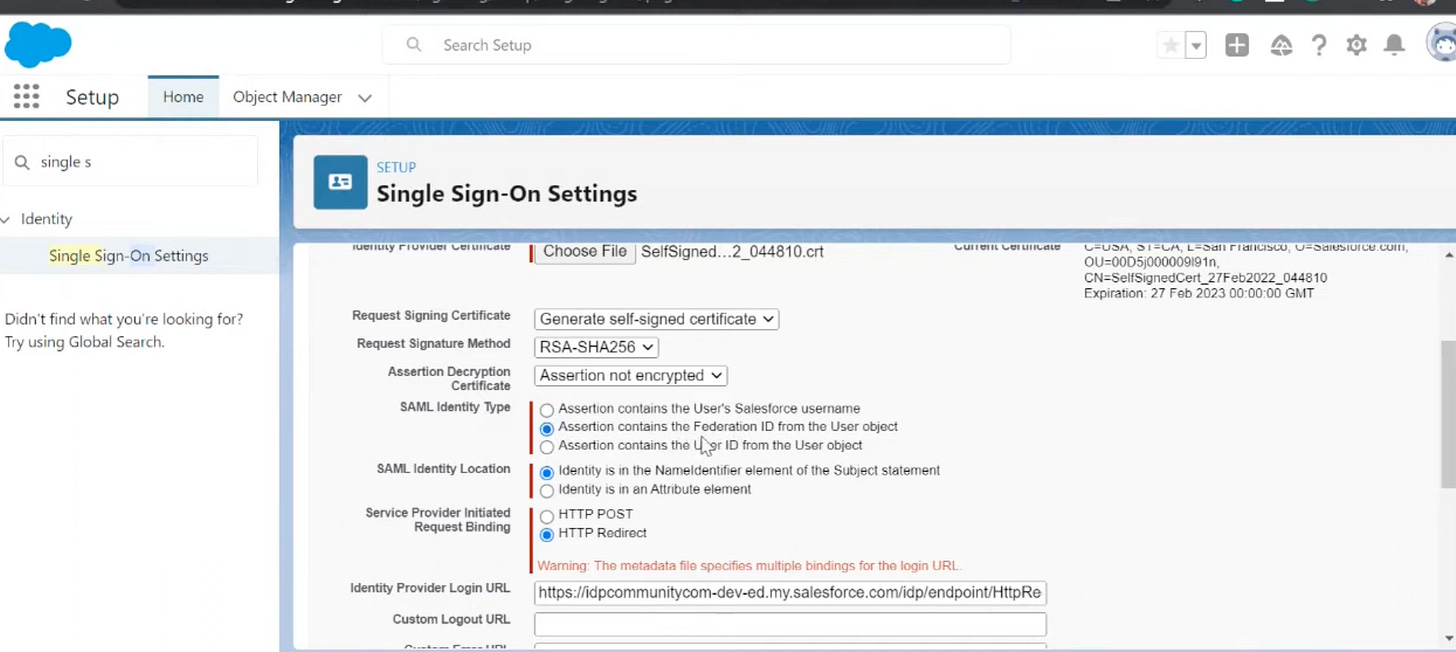Viewport: 1456px width, 652px height.
Task: Open the Notifications bell icon
Action: coord(1394,45)
